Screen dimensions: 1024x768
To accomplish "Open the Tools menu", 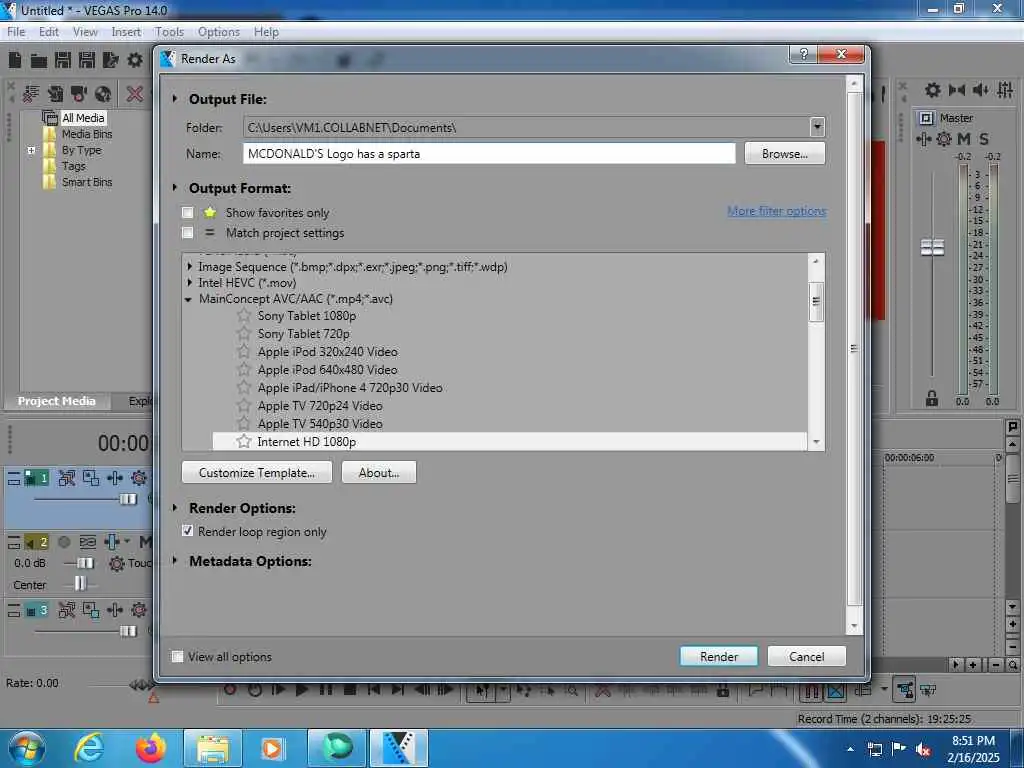I will [169, 31].
